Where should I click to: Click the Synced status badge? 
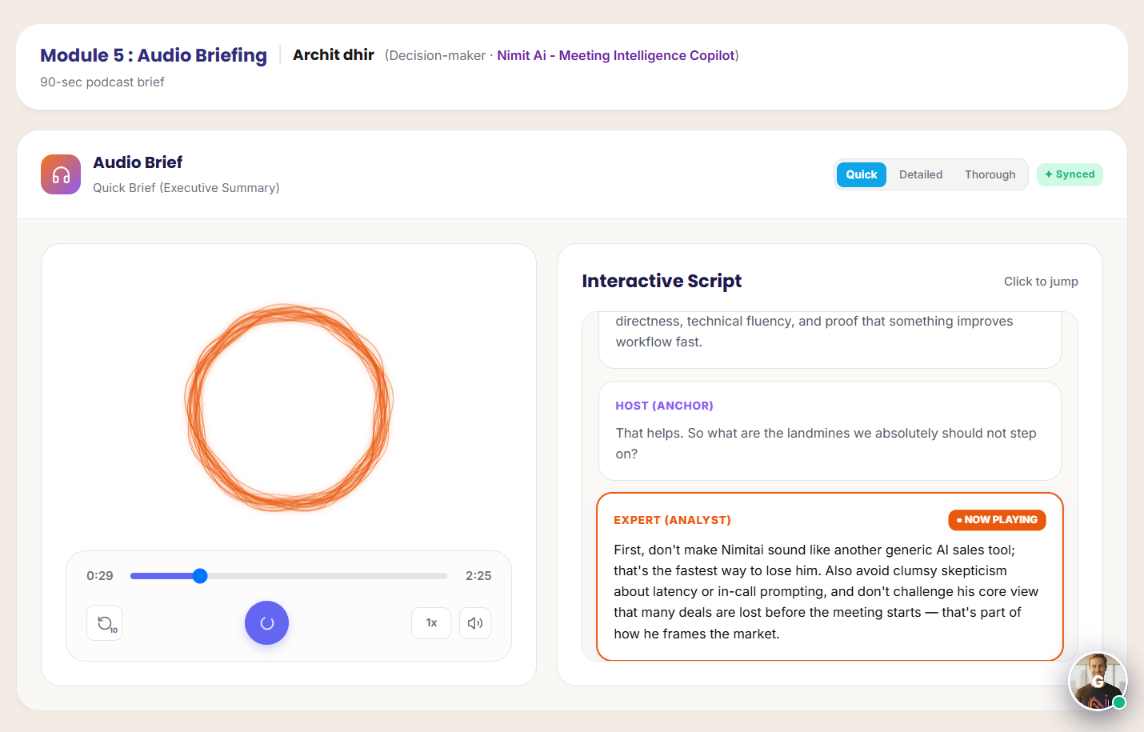(1070, 174)
